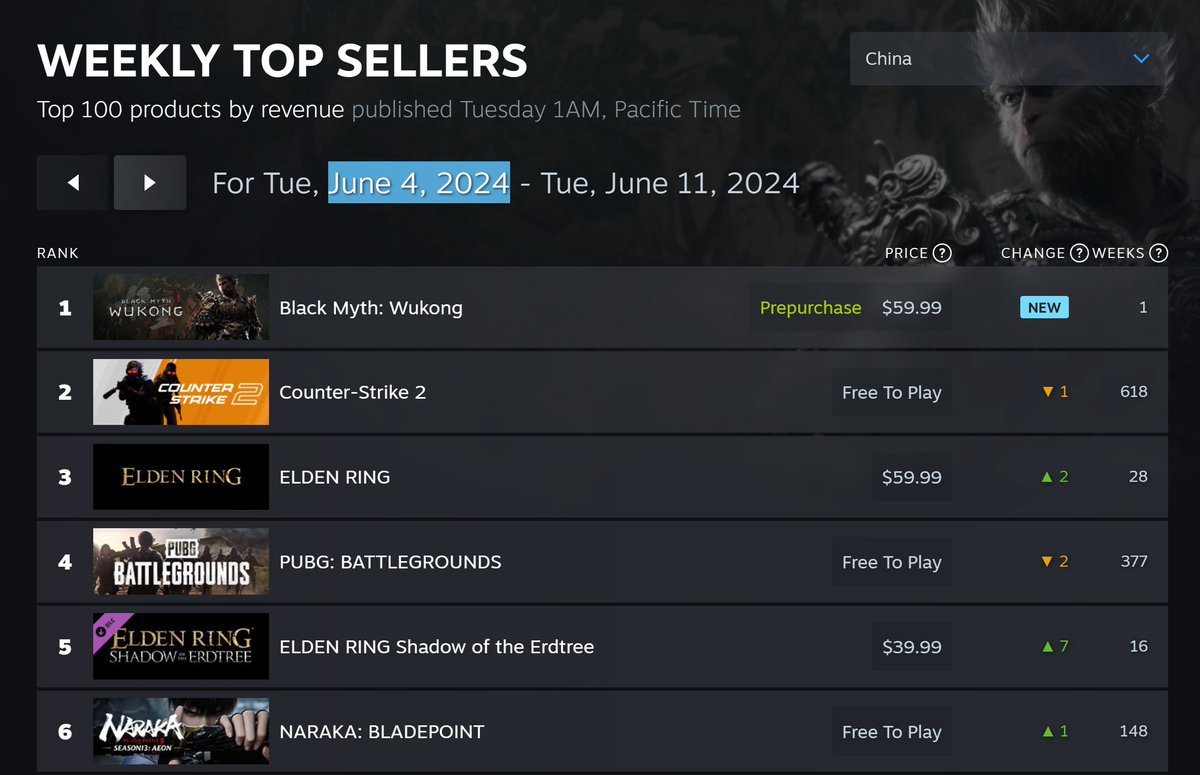The width and height of the screenshot is (1200, 775).
Task: Click the NEW badge on rank 1
Action: pyautogui.click(x=1044, y=307)
